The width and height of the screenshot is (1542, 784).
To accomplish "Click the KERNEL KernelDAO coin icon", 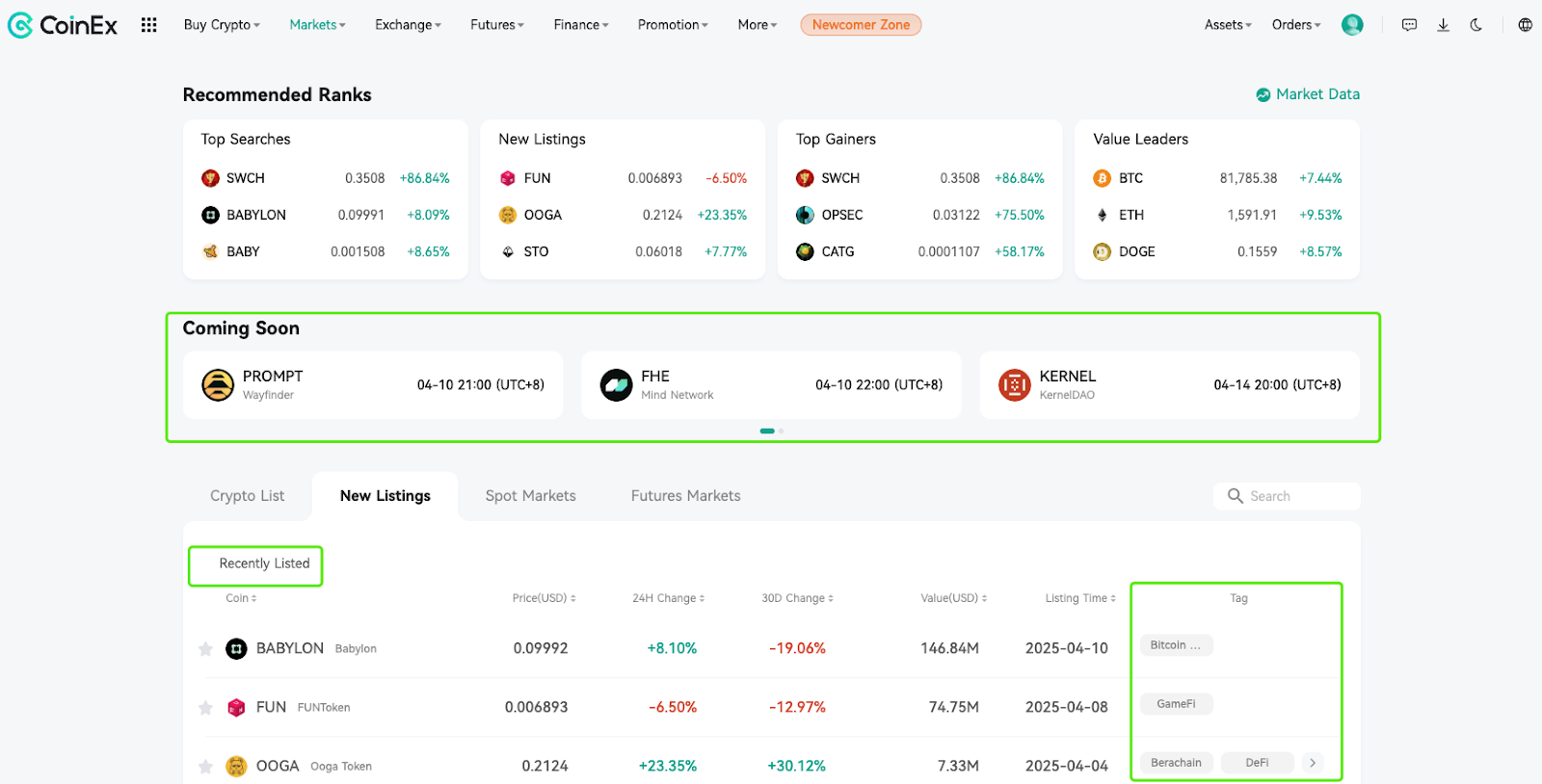I will 1014,385.
